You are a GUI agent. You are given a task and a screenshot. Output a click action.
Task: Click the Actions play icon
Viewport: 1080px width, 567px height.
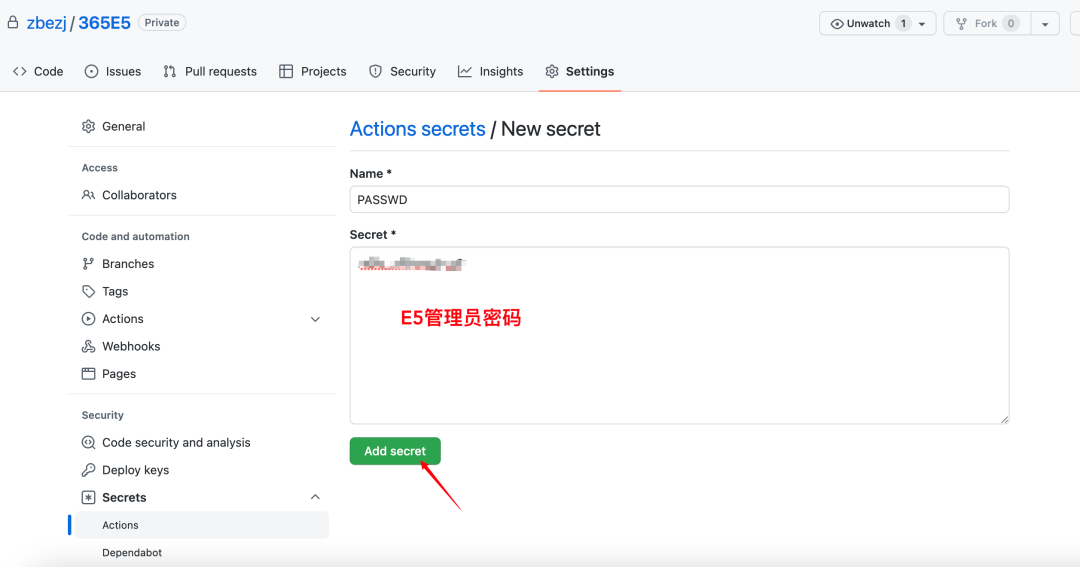tap(88, 319)
